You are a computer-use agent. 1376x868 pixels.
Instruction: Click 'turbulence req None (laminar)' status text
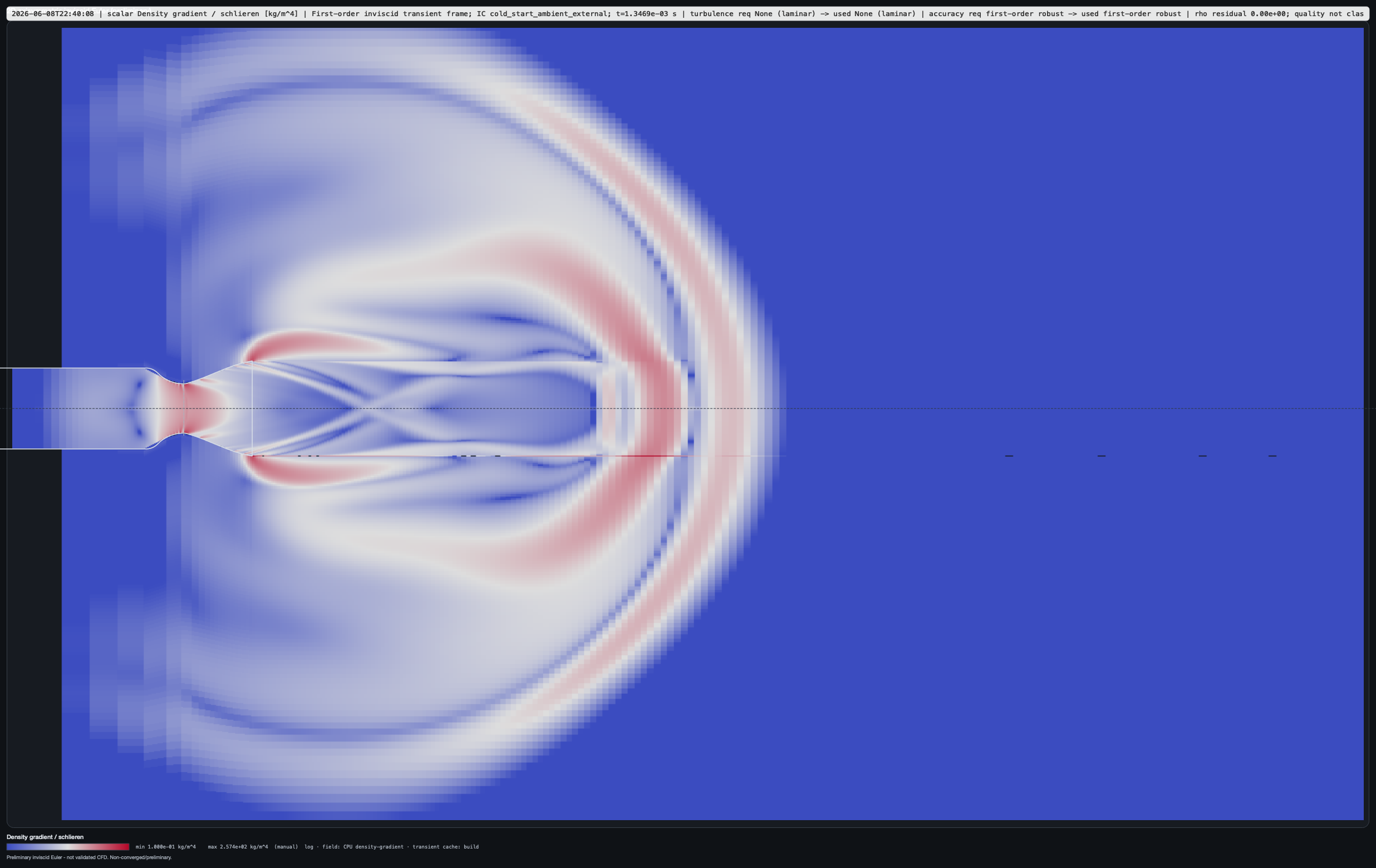(753, 14)
